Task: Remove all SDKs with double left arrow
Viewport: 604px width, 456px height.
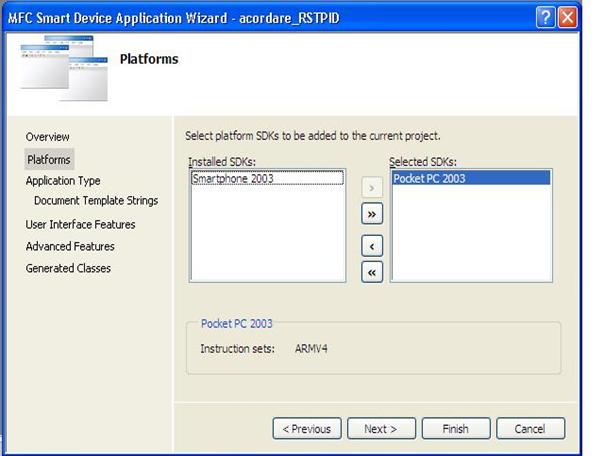Action: pyautogui.click(x=372, y=272)
